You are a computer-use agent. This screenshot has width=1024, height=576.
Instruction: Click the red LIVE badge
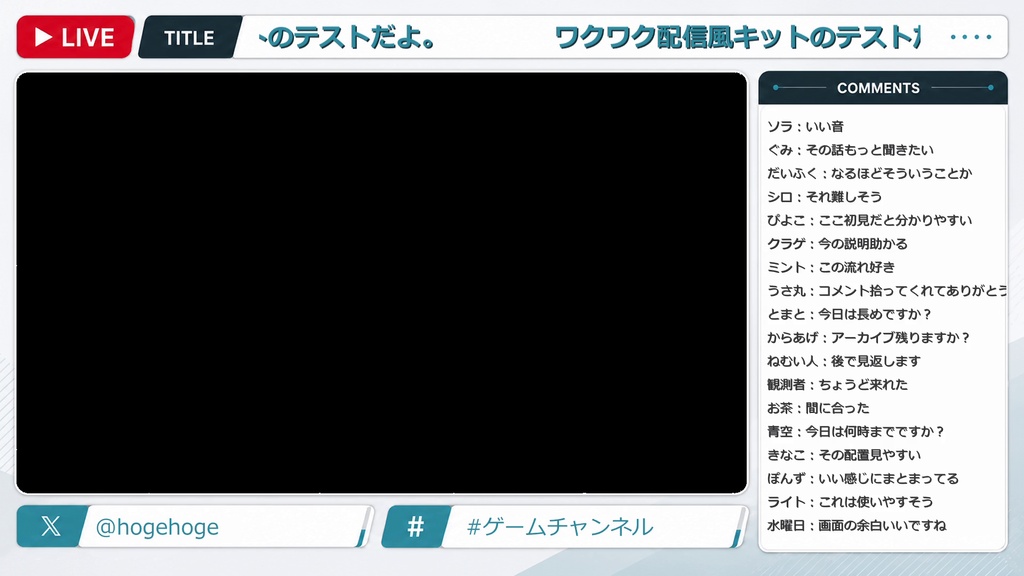click(76, 37)
